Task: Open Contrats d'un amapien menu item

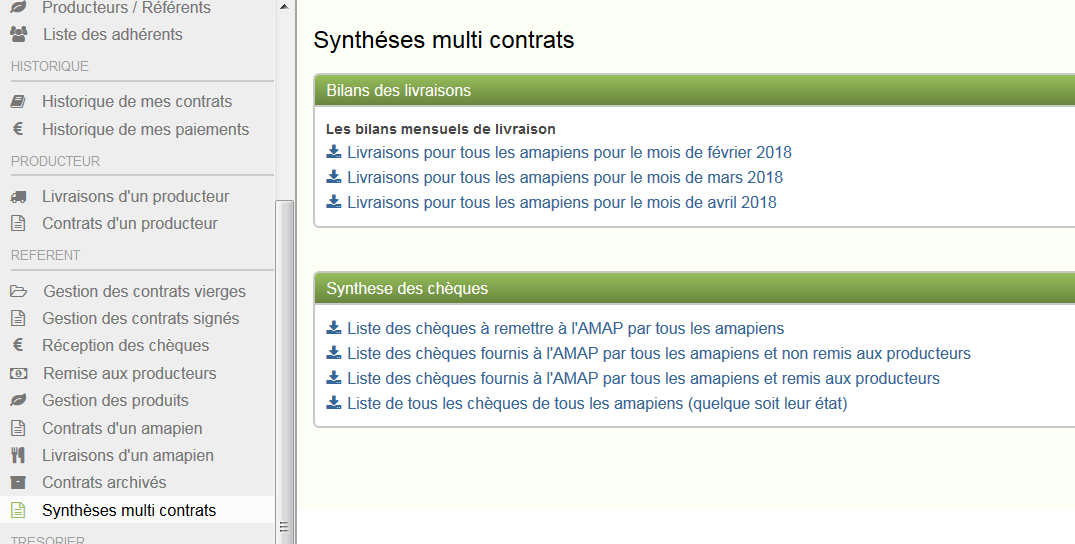Action: pyautogui.click(x=122, y=428)
